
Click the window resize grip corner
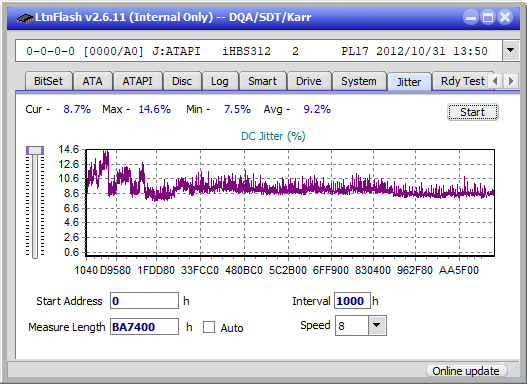(514, 371)
